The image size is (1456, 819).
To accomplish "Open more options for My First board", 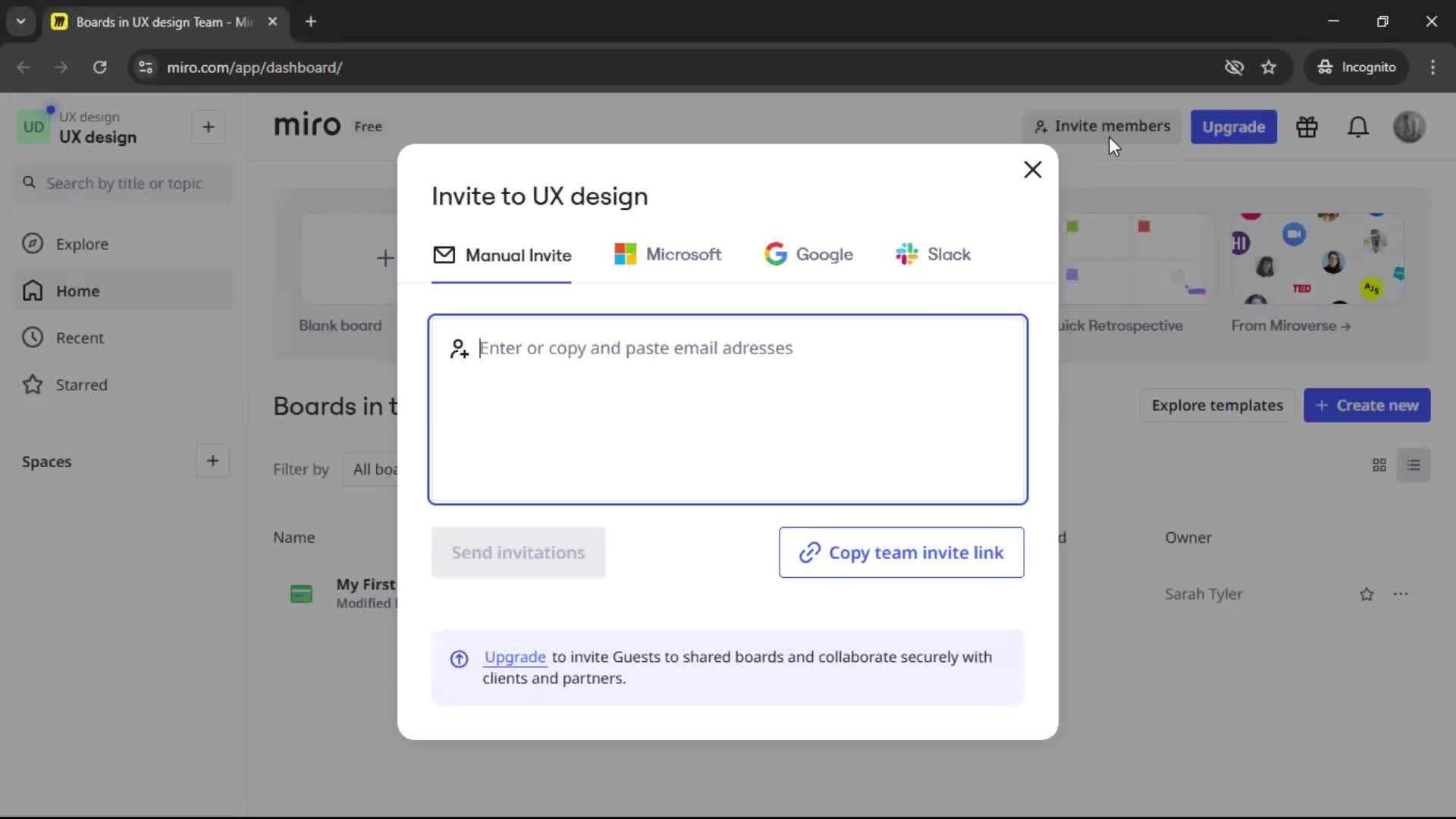I will [1401, 595].
